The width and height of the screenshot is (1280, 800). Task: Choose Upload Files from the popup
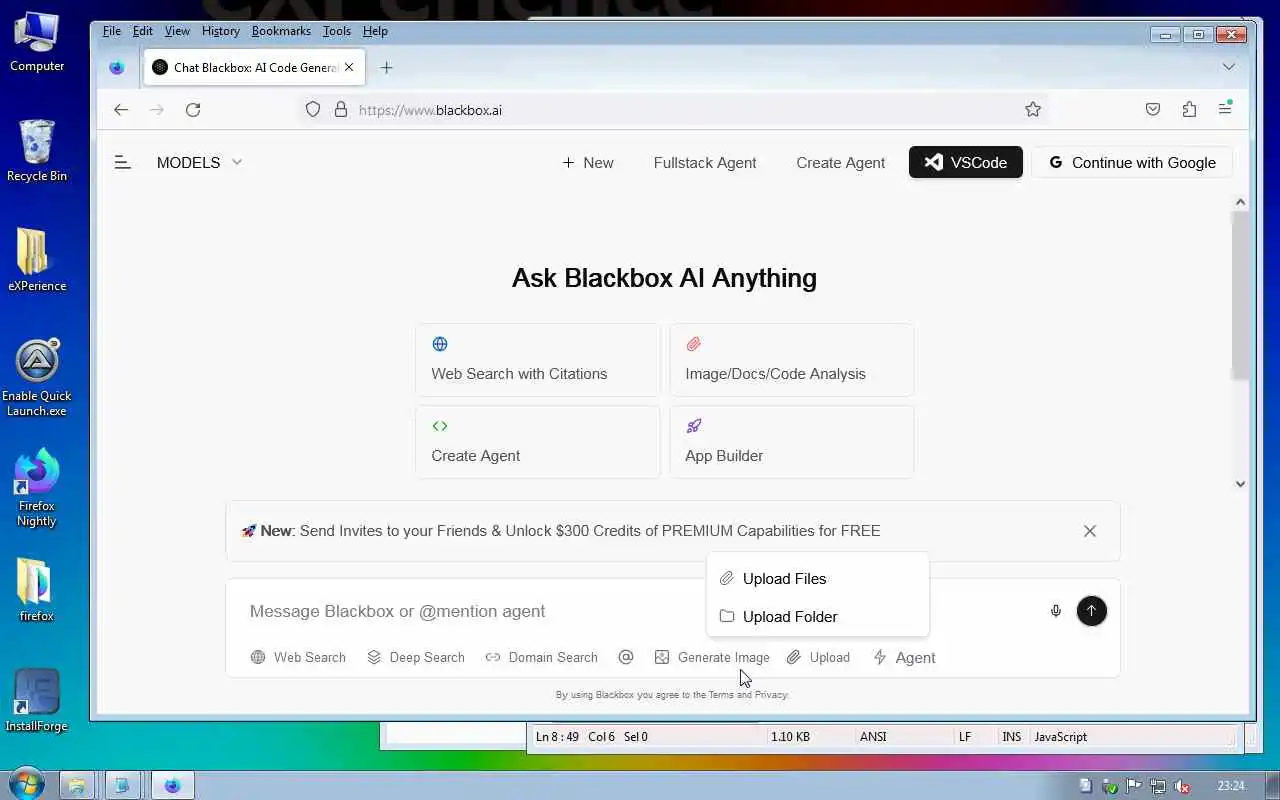click(x=817, y=578)
